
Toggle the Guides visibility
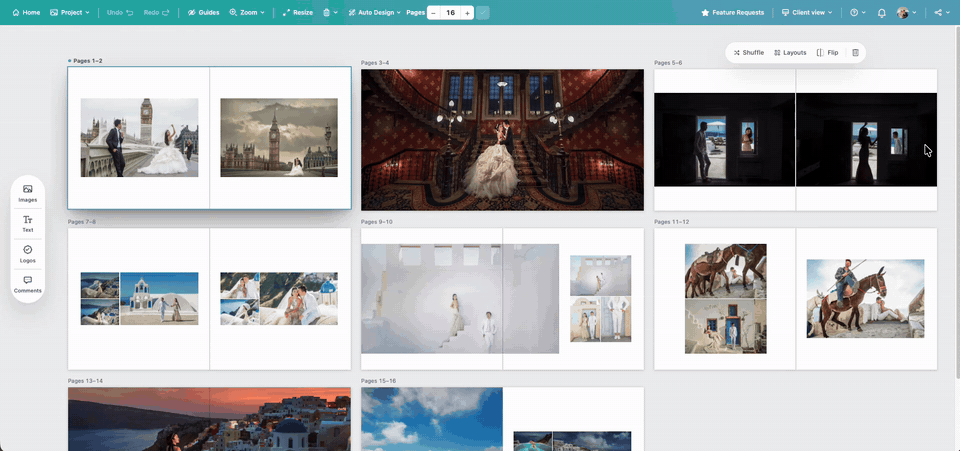(203, 12)
